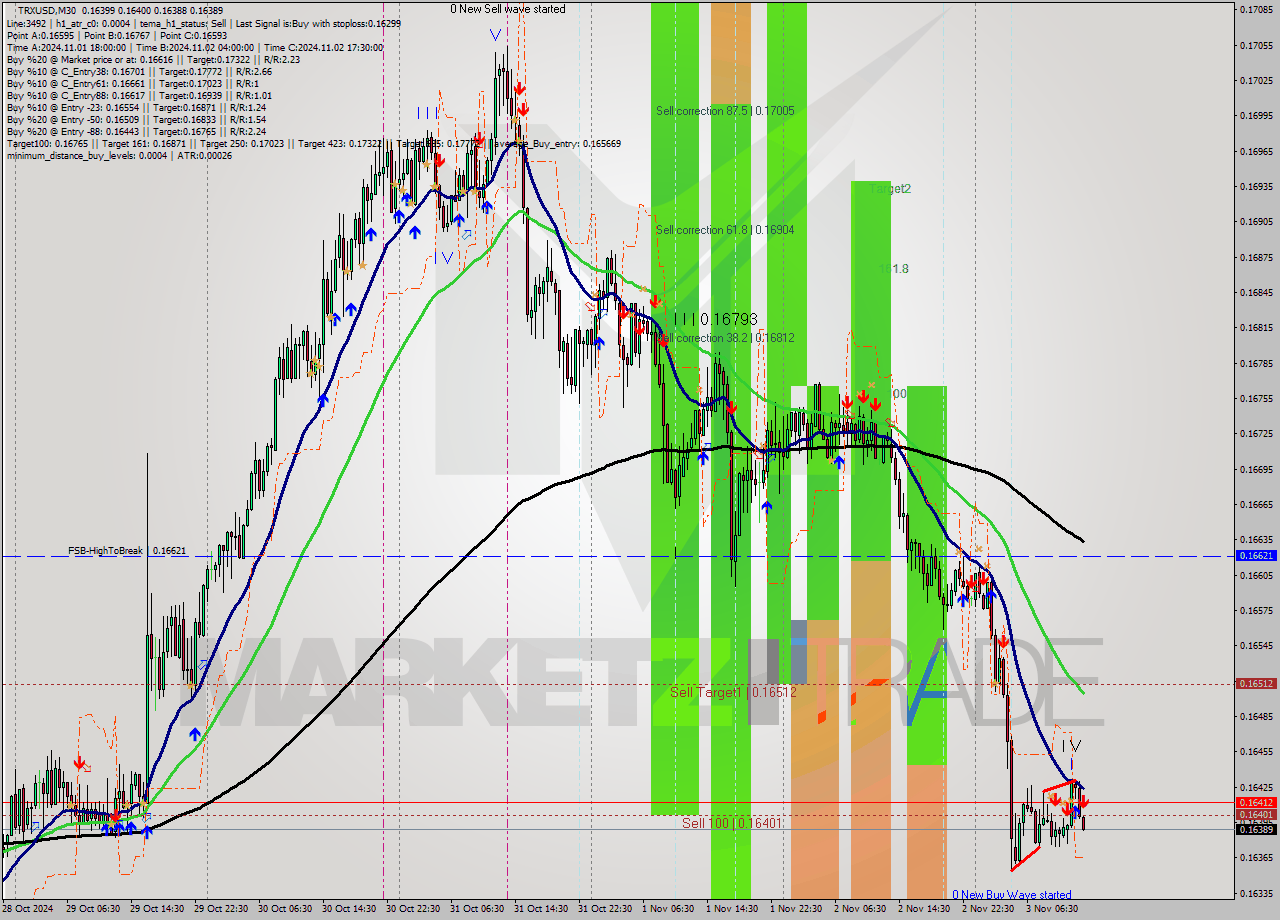Image resolution: width=1280 pixels, height=920 pixels.
Task: Select the '2 Nov 14:30' time axis label
Action: click(x=924, y=909)
